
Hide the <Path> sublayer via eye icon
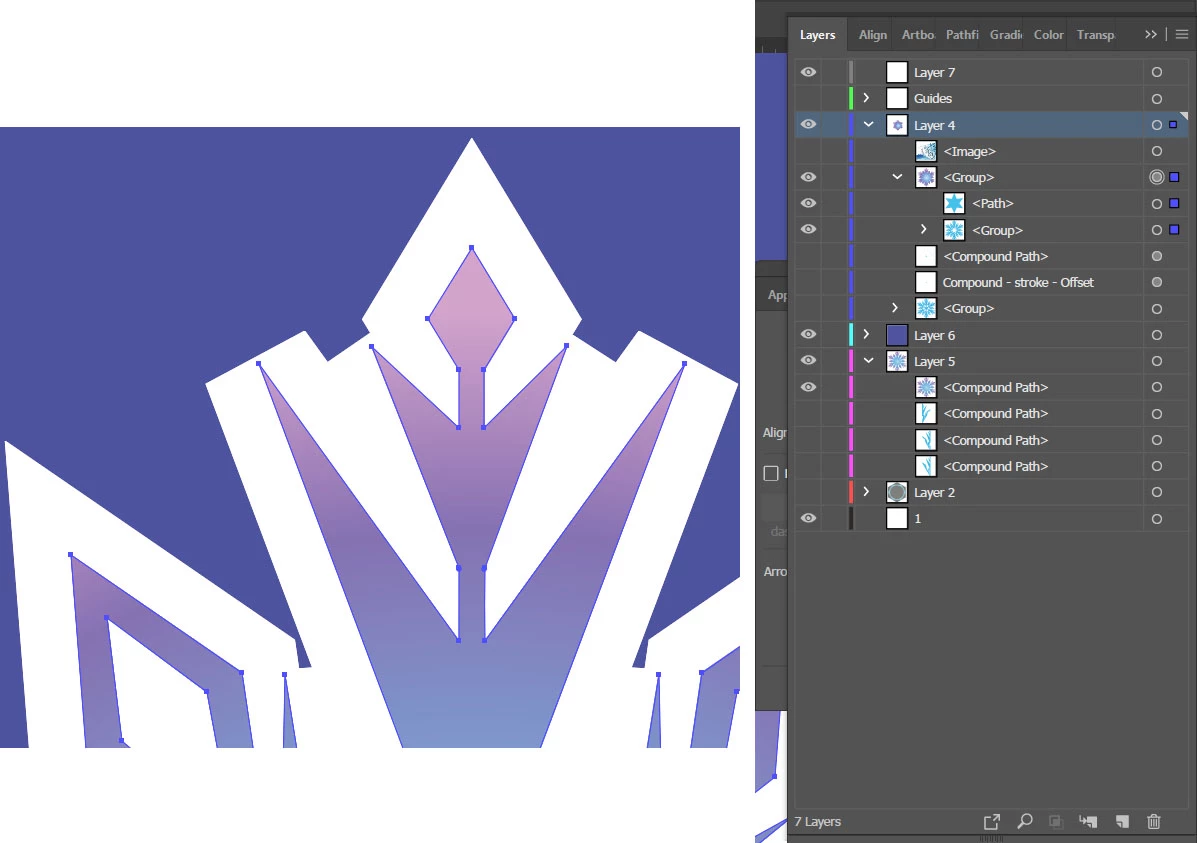click(808, 203)
